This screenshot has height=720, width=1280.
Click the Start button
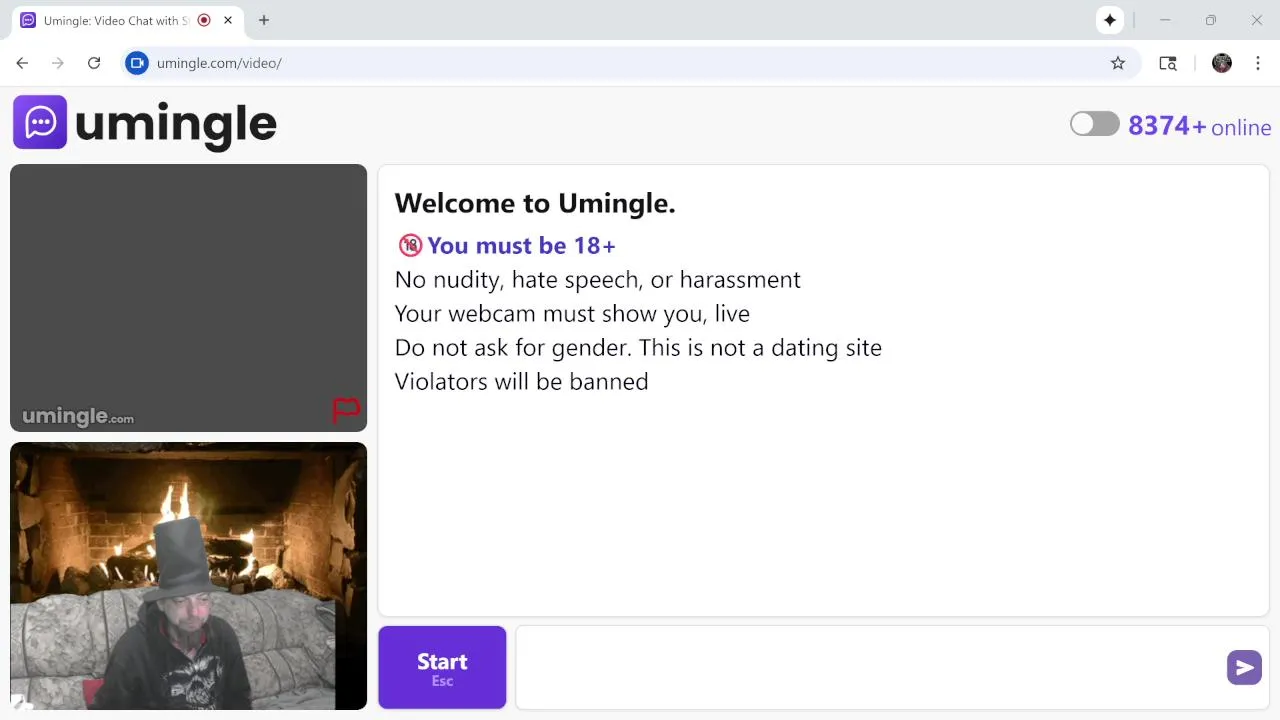442,667
